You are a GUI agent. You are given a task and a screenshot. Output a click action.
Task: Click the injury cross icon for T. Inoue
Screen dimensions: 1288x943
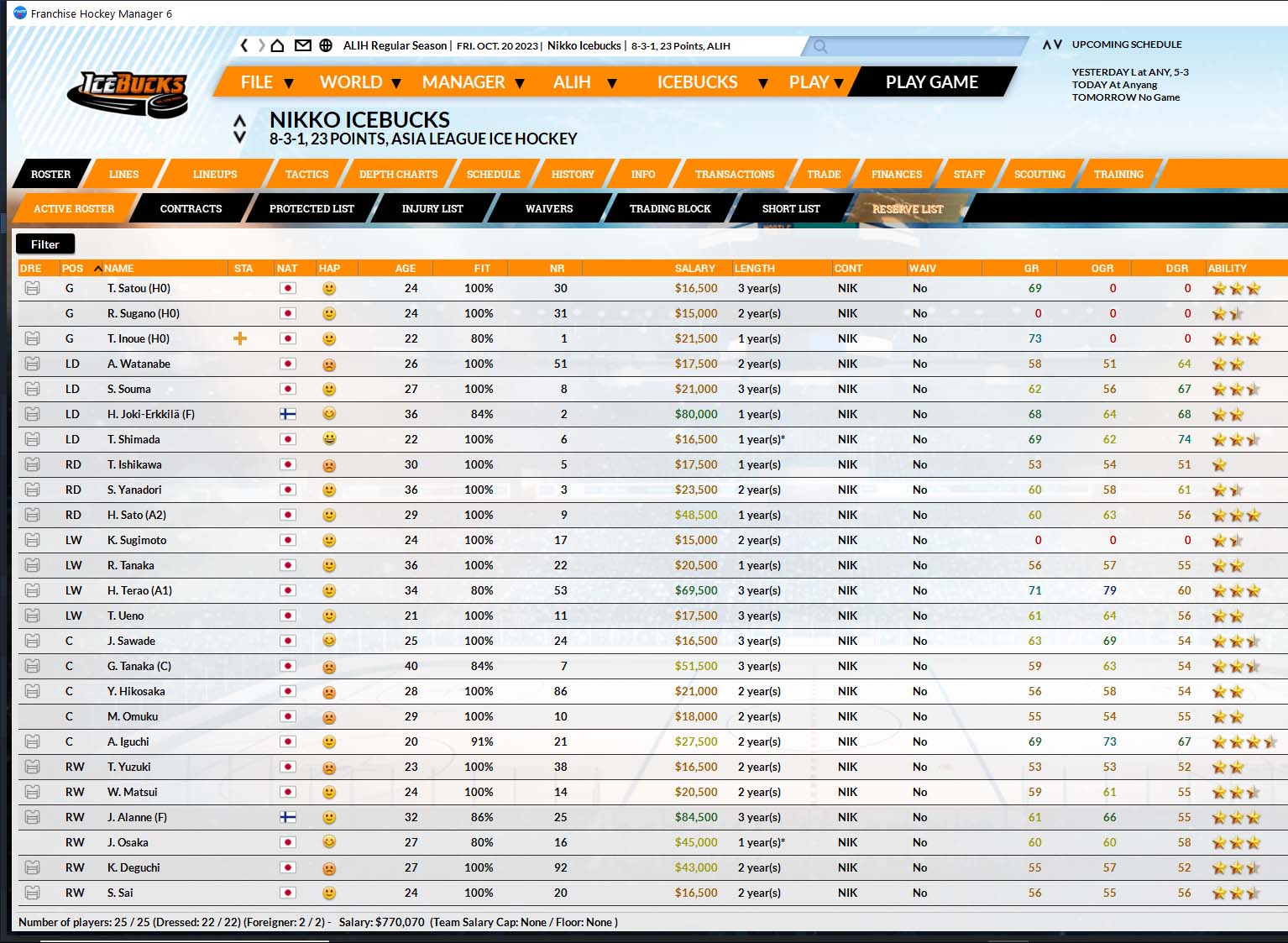240,338
